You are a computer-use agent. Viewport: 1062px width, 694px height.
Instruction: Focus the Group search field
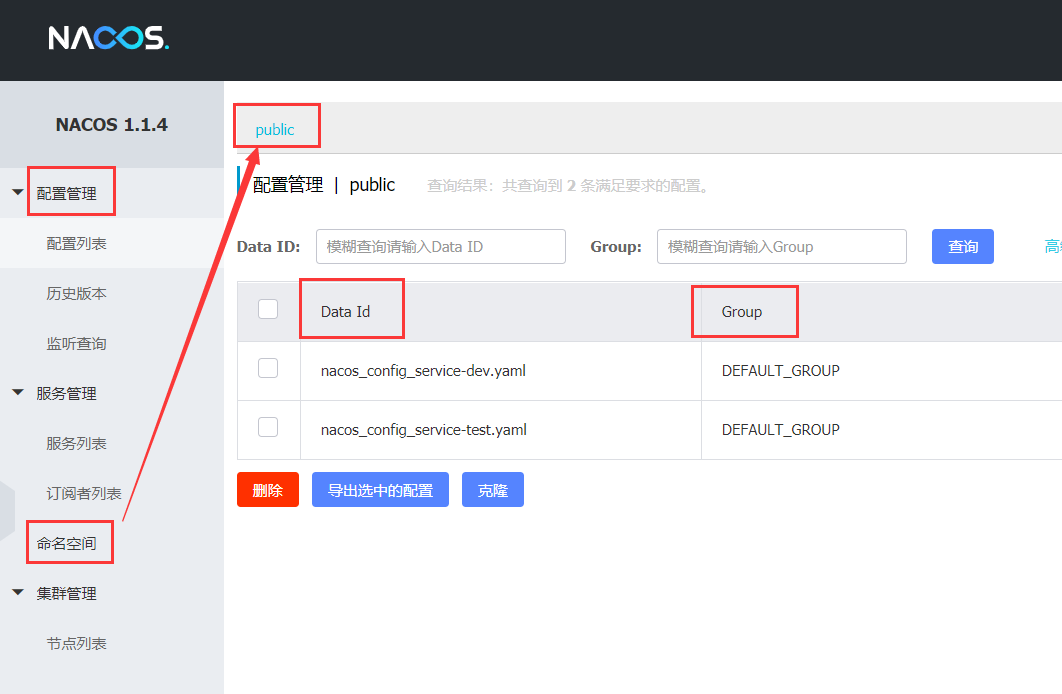[x=782, y=246]
